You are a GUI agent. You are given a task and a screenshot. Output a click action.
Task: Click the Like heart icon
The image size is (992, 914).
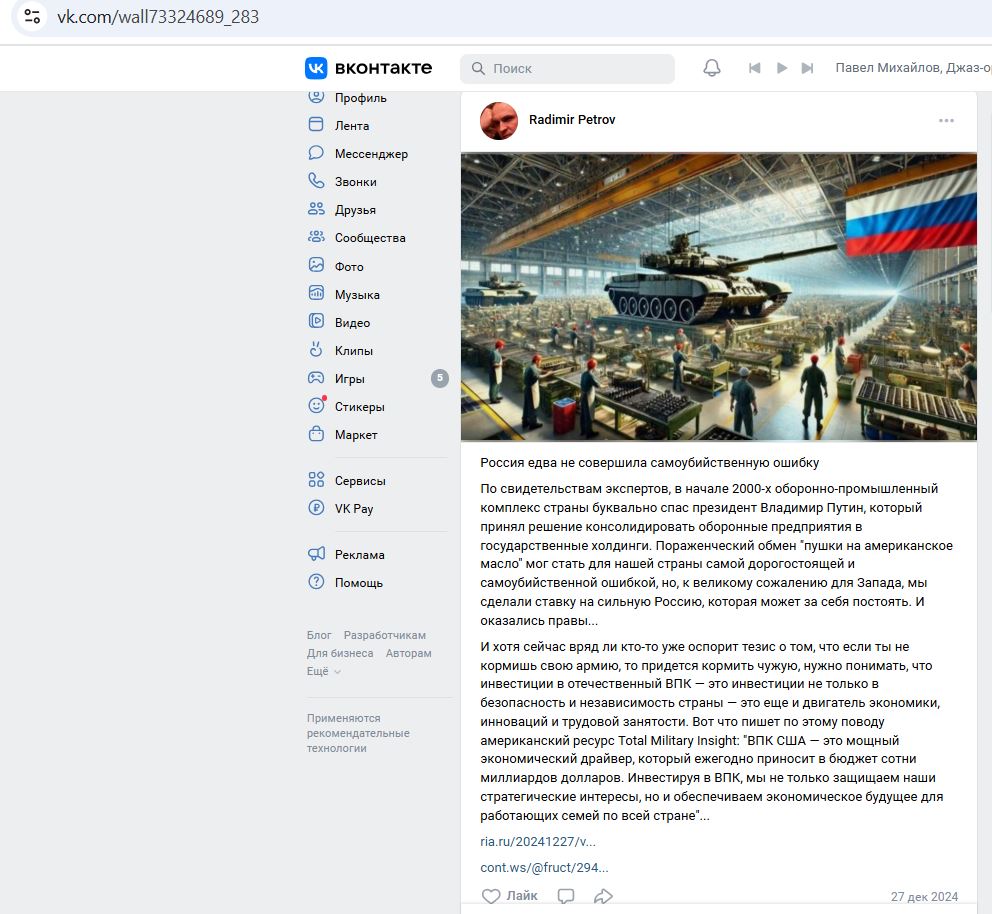491,896
